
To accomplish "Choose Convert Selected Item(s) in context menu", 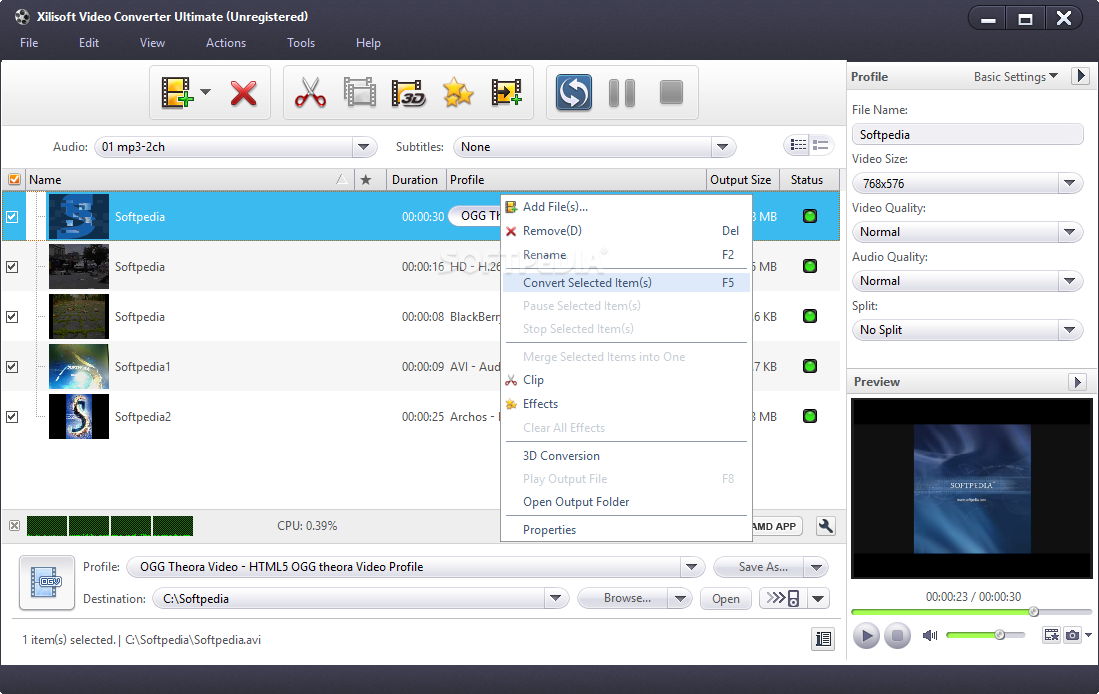I will [x=627, y=283].
